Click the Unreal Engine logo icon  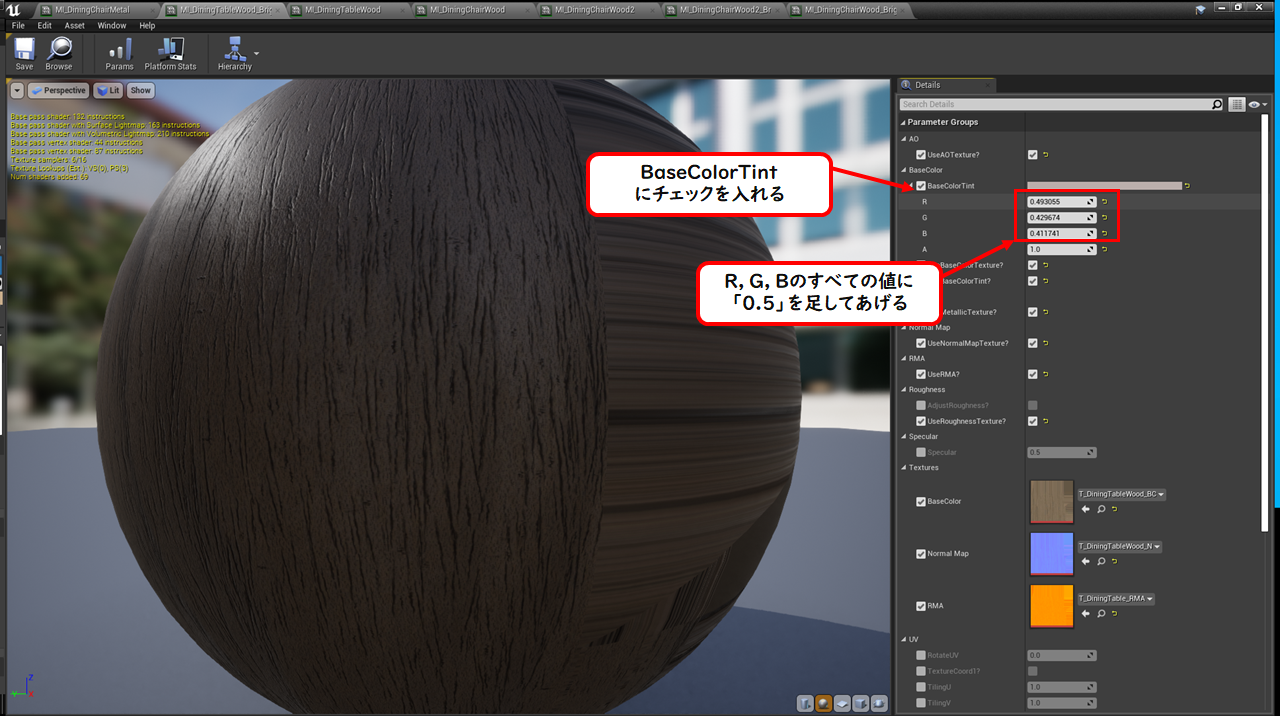(x=11, y=9)
